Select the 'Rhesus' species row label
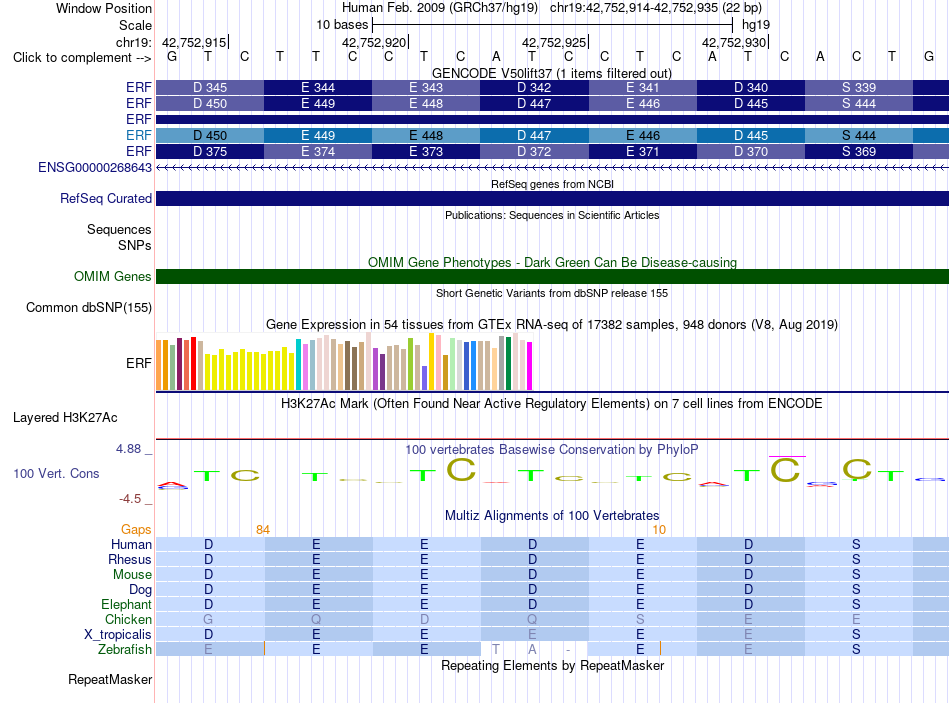The width and height of the screenshot is (950, 703). (x=130, y=559)
